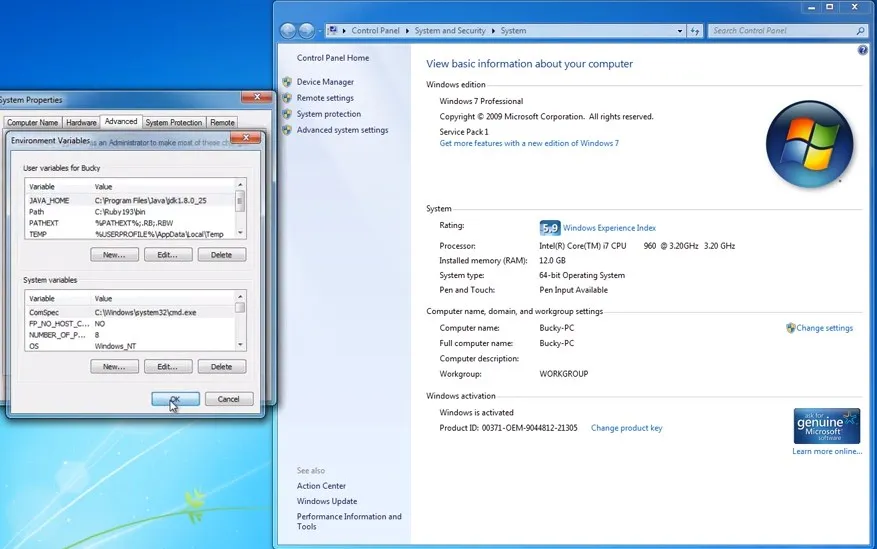Open Device Manager link

point(325,82)
